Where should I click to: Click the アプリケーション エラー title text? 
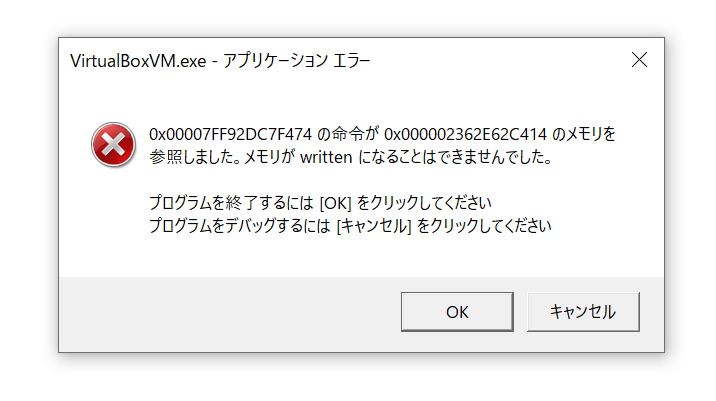296,61
